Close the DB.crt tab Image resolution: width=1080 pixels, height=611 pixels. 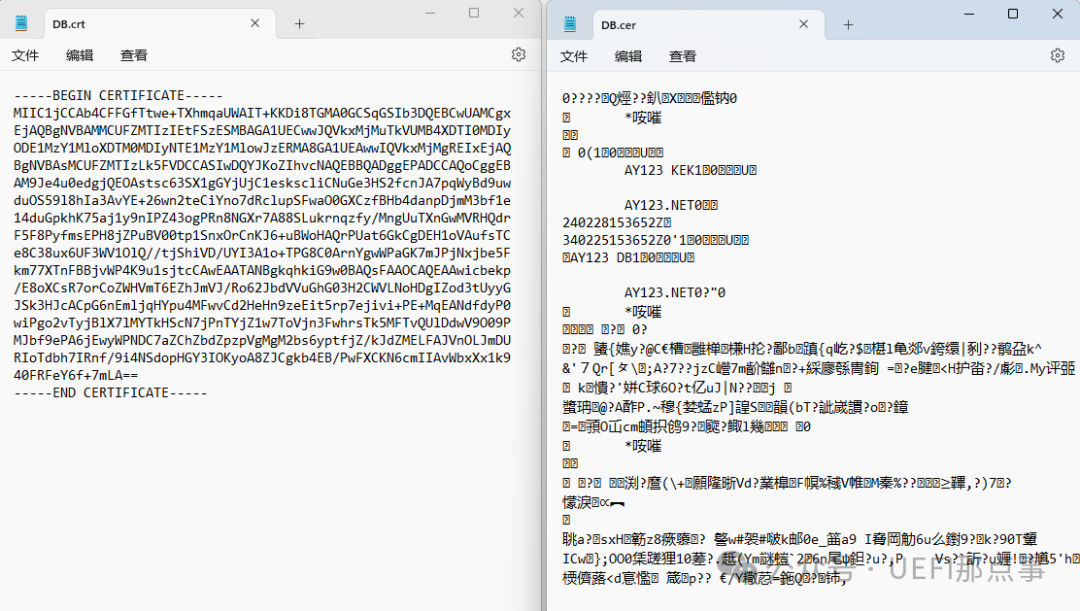255,23
